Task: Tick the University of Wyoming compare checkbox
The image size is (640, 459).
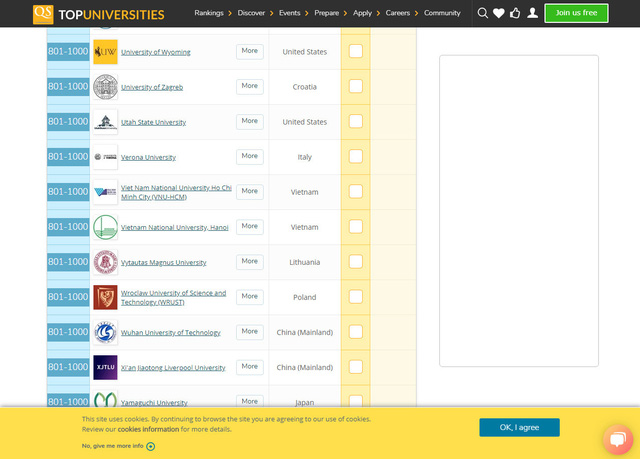Action: click(355, 52)
